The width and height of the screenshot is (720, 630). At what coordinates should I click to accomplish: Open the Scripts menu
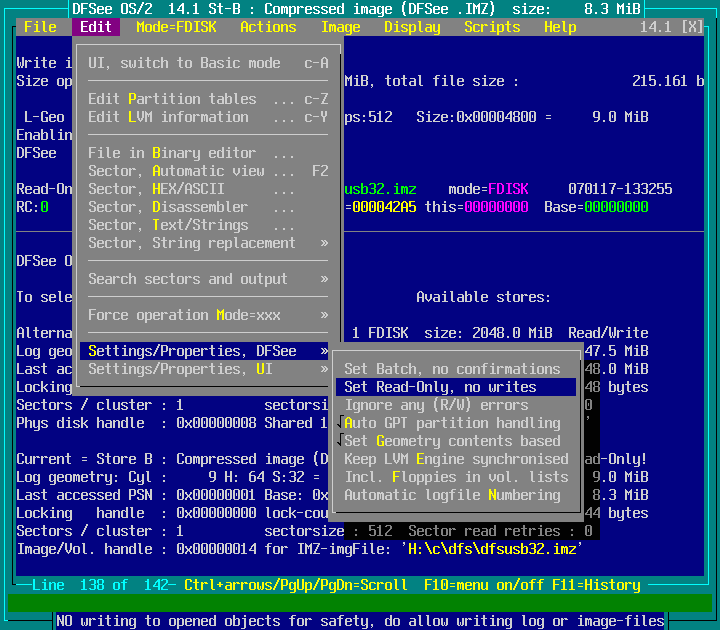coord(492,27)
